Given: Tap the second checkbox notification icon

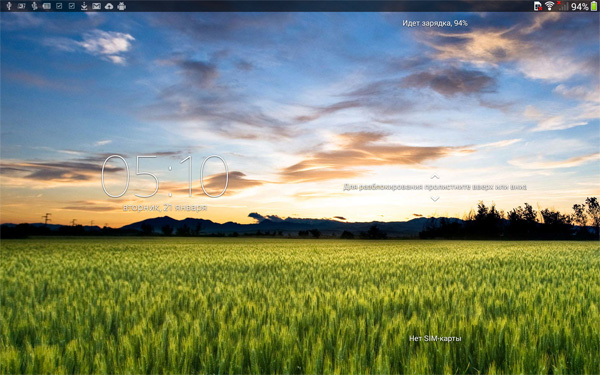Looking at the screenshot, I should click(72, 6).
